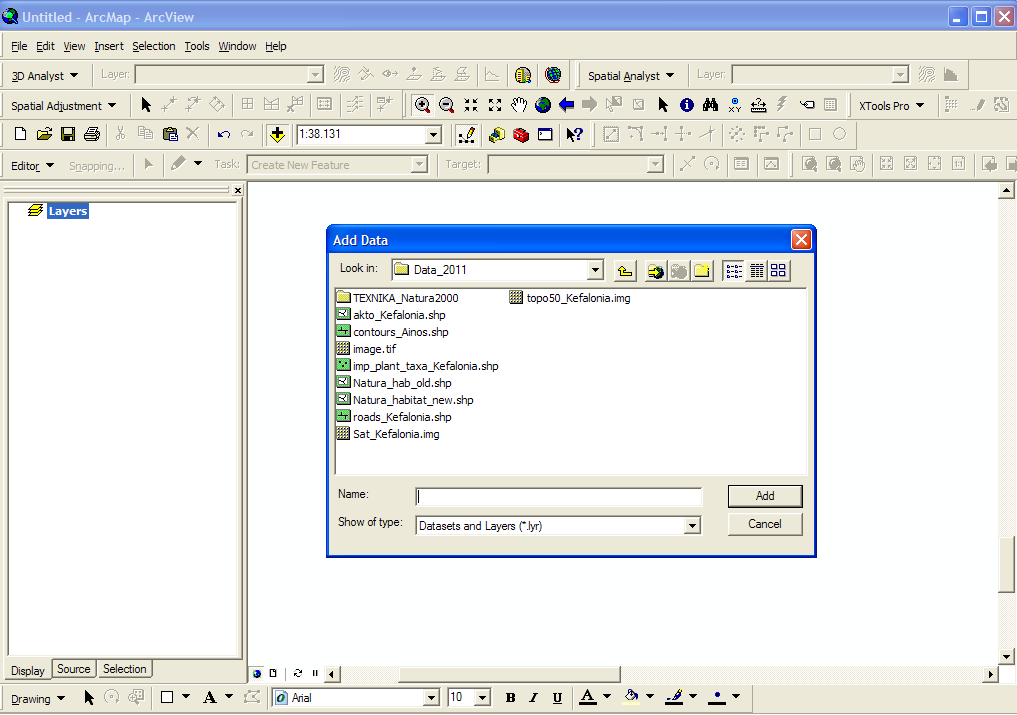This screenshot has height=715, width=1017.
Task: Open the fill color bucket dropdown
Action: click(x=650, y=697)
